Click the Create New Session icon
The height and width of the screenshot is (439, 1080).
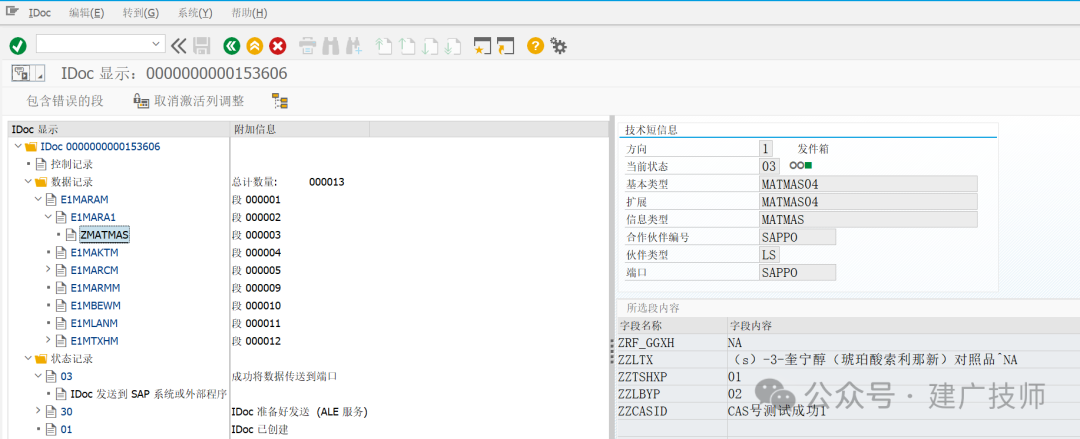(x=482, y=46)
